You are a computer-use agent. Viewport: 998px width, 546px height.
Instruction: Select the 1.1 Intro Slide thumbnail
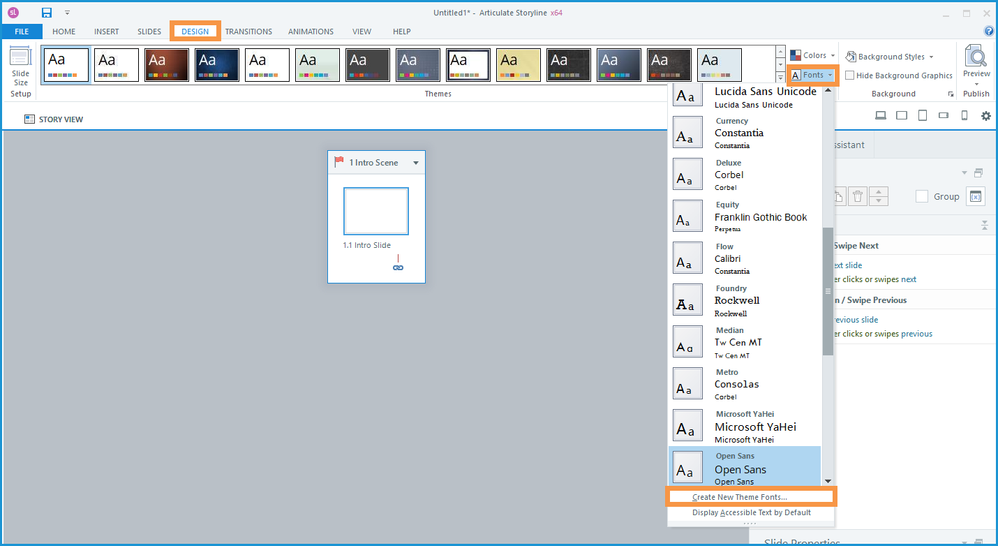tap(376, 211)
